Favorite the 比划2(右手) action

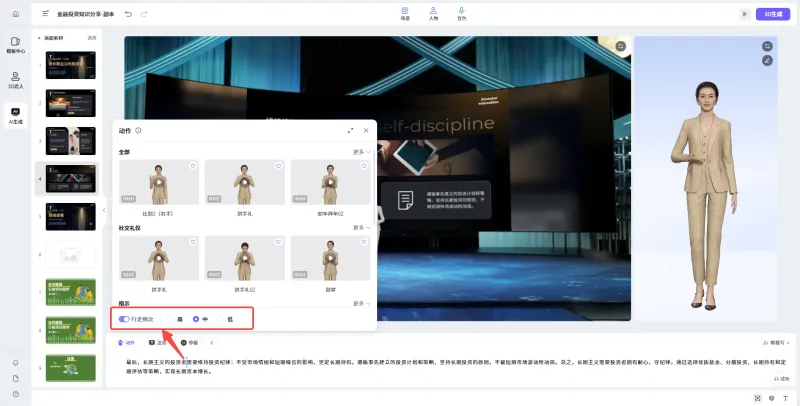pyautogui.click(x=192, y=166)
